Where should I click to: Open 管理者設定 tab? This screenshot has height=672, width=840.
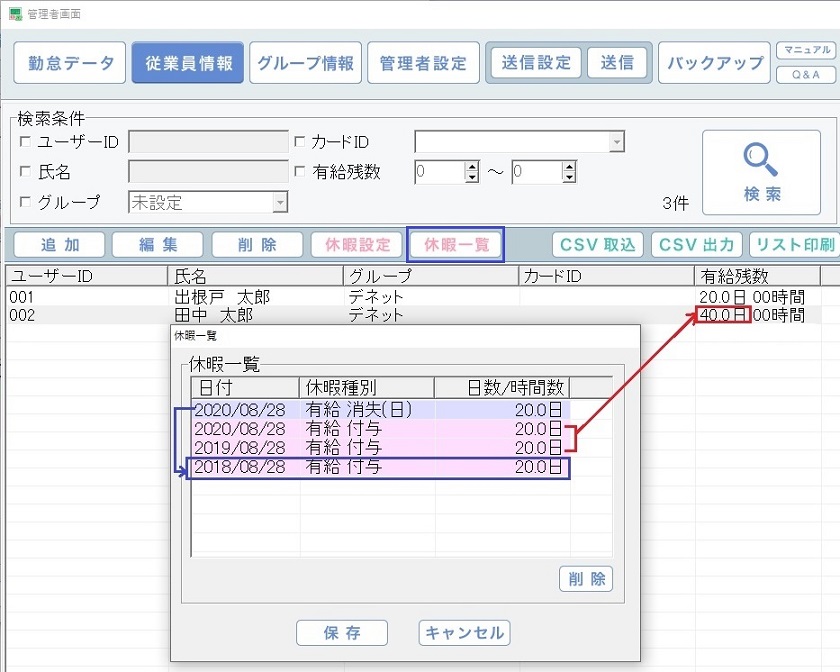pos(423,63)
